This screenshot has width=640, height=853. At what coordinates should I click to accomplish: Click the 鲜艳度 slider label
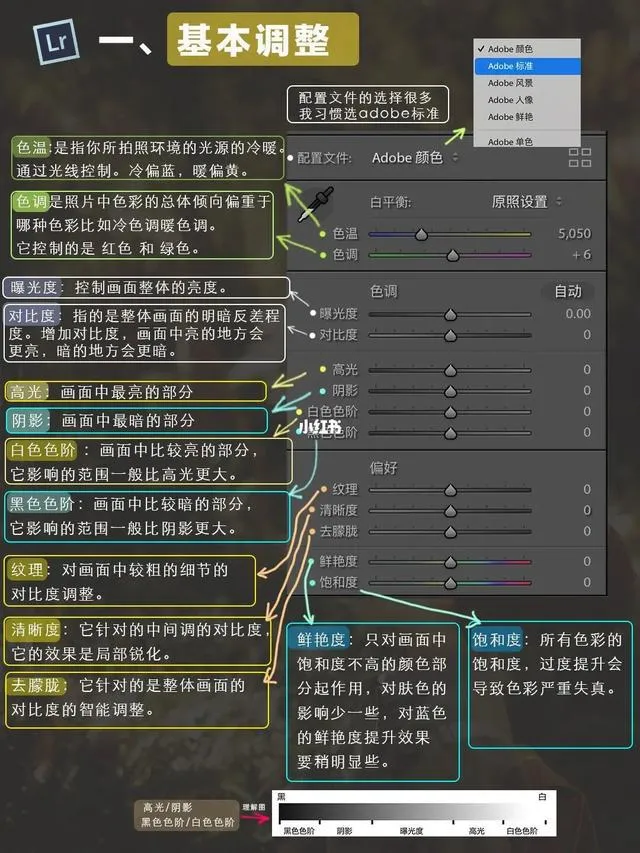click(x=338, y=561)
